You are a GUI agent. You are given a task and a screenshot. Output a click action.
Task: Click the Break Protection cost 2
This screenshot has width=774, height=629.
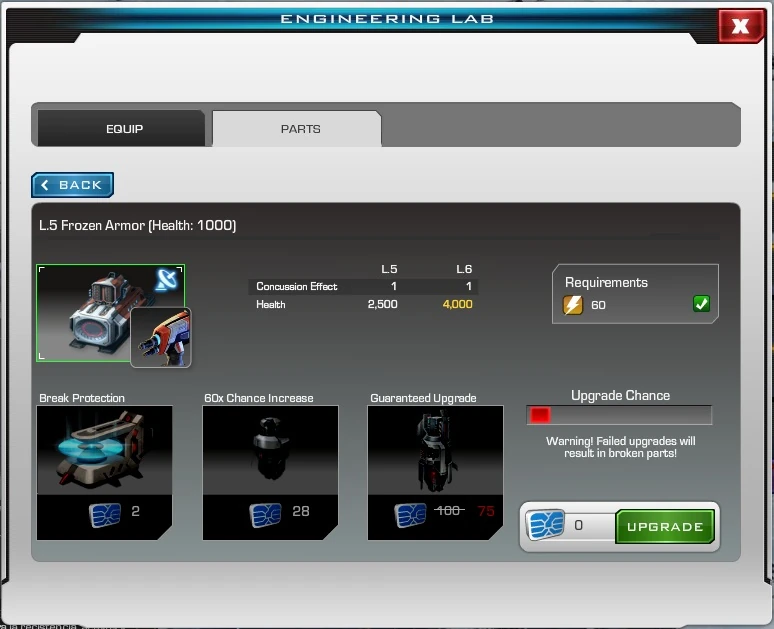(136, 511)
